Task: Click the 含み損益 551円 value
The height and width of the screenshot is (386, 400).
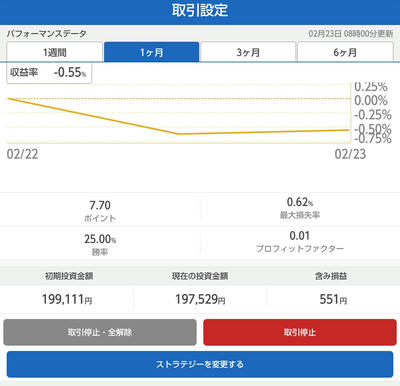Action: click(x=333, y=299)
